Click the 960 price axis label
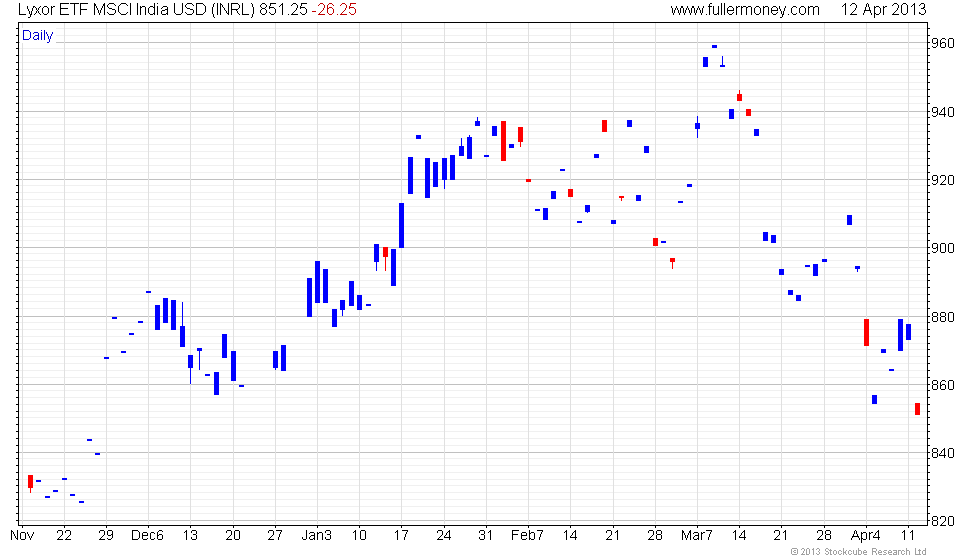Image resolution: width=980 pixels, height=560 pixels. pyautogui.click(x=943, y=43)
